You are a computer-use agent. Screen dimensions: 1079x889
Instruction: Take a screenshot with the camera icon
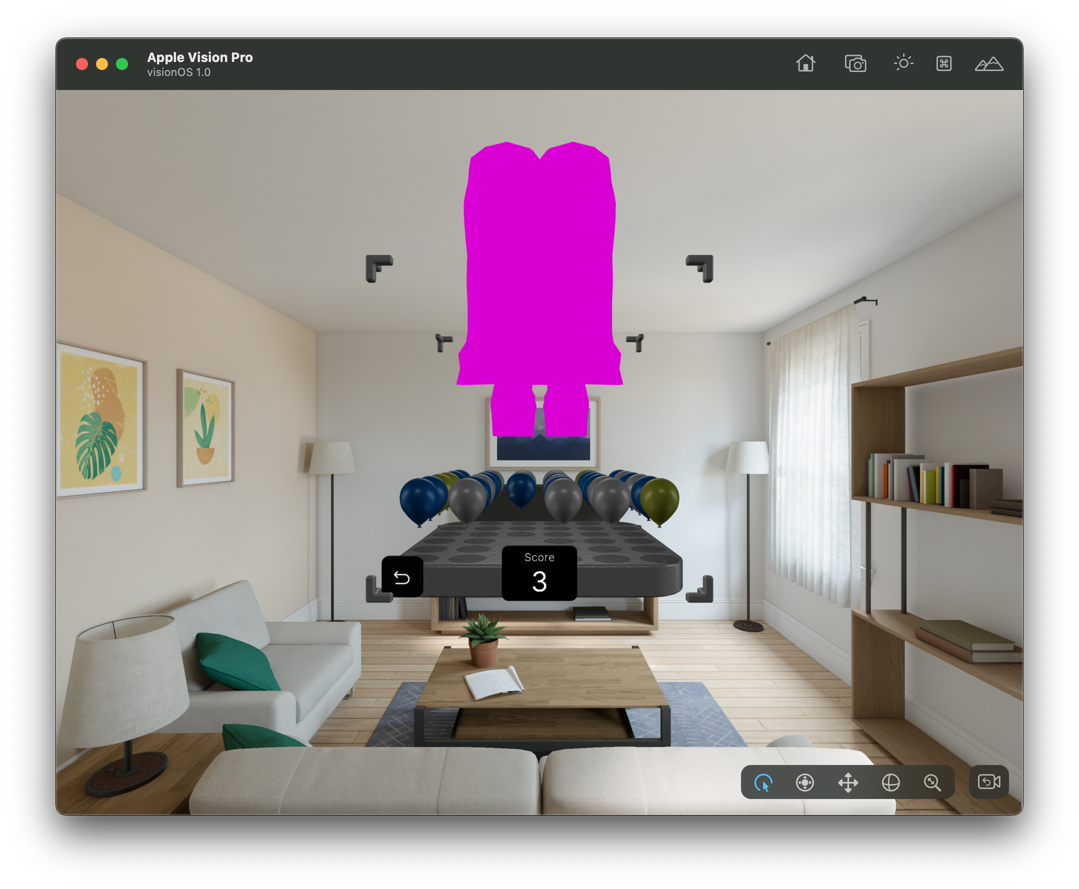[855, 63]
